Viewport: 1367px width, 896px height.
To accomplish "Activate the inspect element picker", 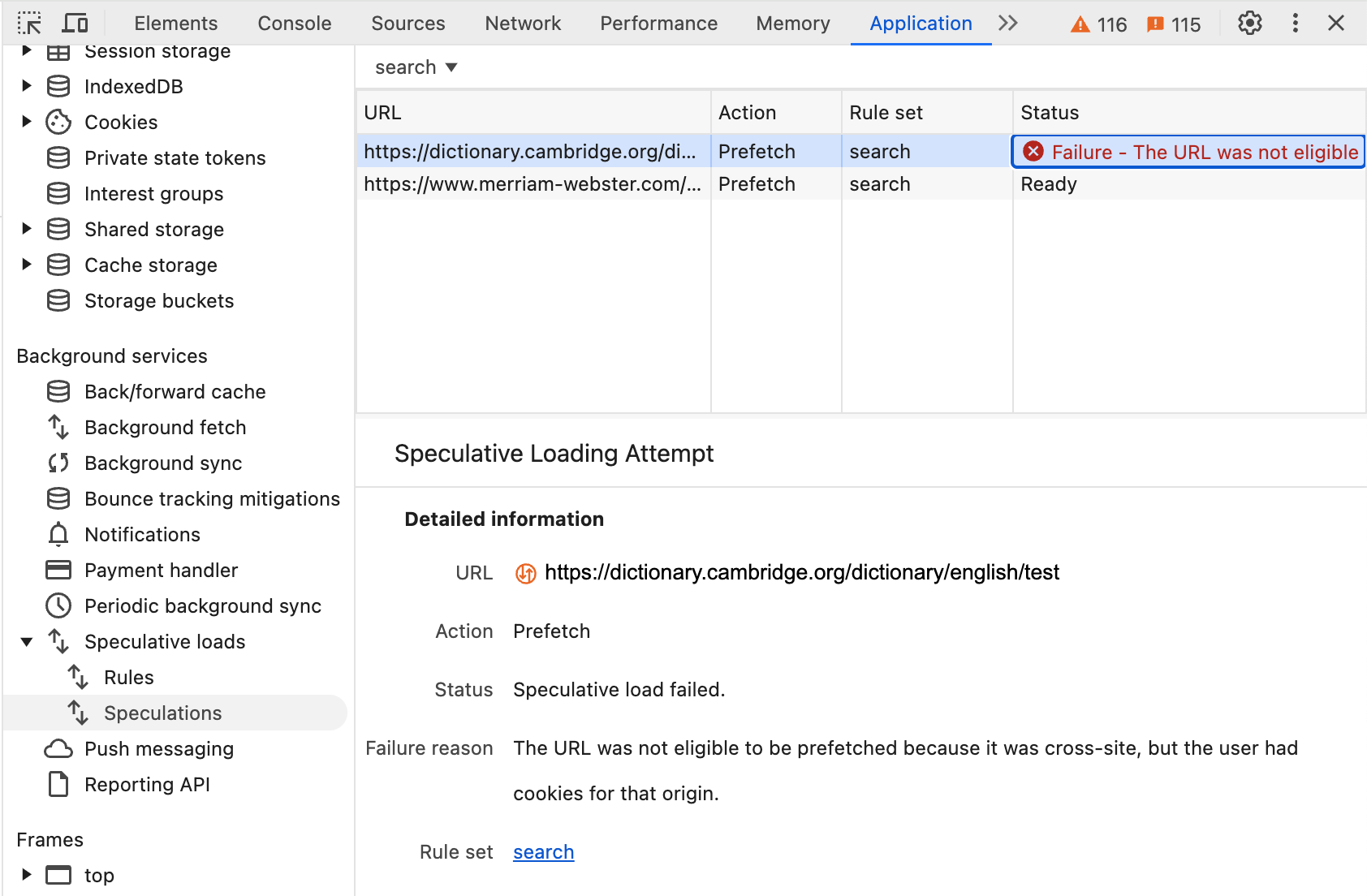I will [30, 23].
